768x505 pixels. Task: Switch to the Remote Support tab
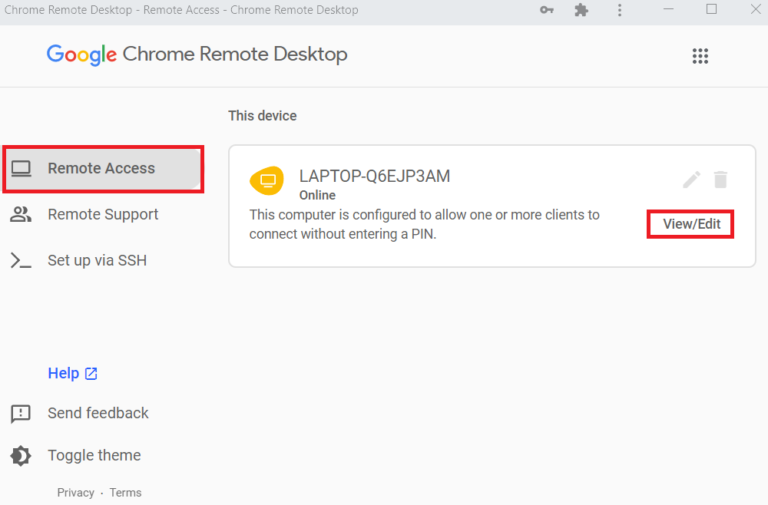point(102,215)
